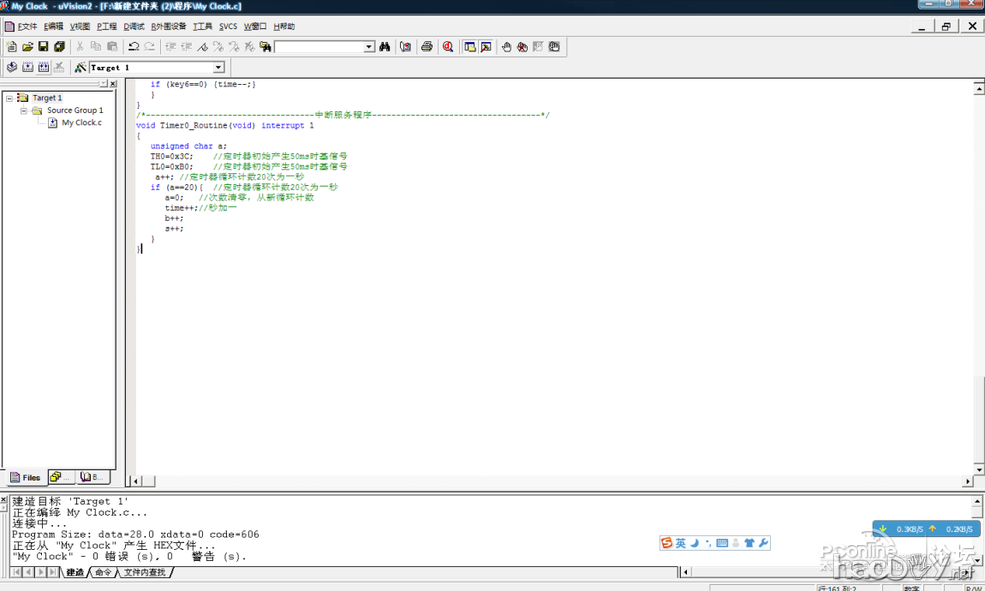This screenshot has width=985, height=591.
Task: Click the Print icon in toolbar
Action: [x=427, y=47]
